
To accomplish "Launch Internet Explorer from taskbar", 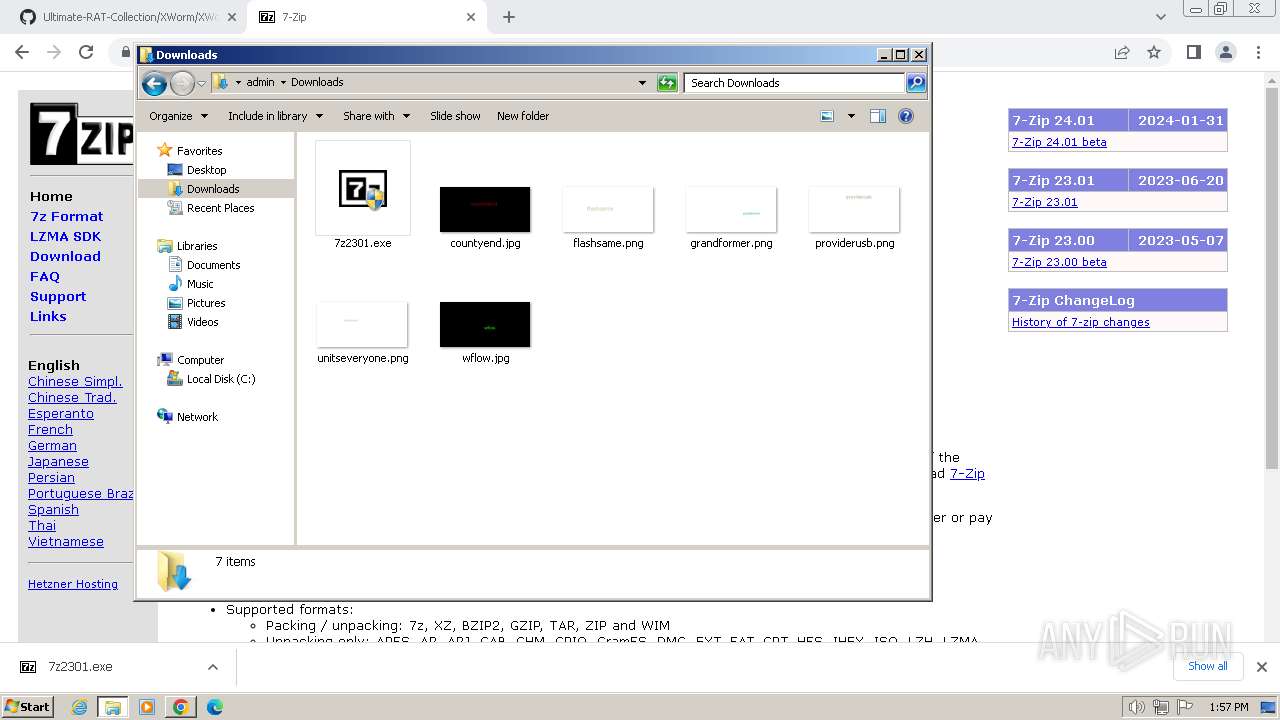I will pyautogui.click(x=79, y=707).
